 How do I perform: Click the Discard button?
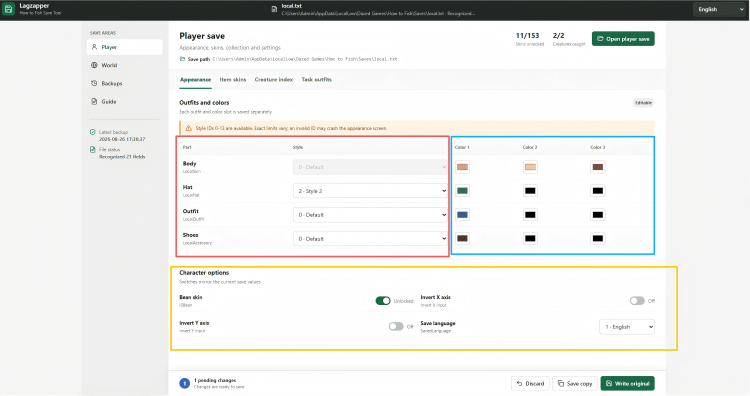530,384
